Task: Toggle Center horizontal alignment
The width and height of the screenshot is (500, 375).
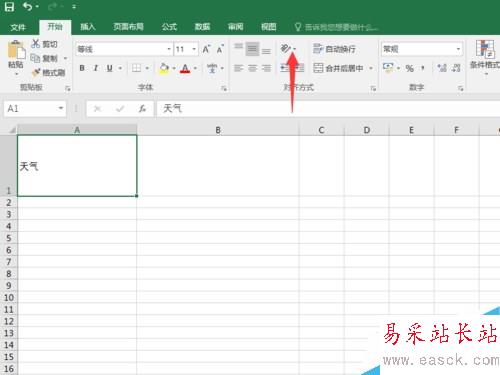Action: tap(252, 68)
